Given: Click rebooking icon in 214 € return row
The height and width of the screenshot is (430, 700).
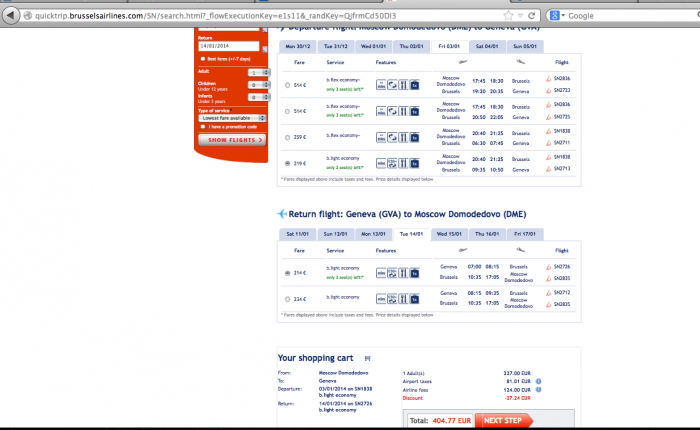Looking at the screenshot, I should tap(392, 273).
